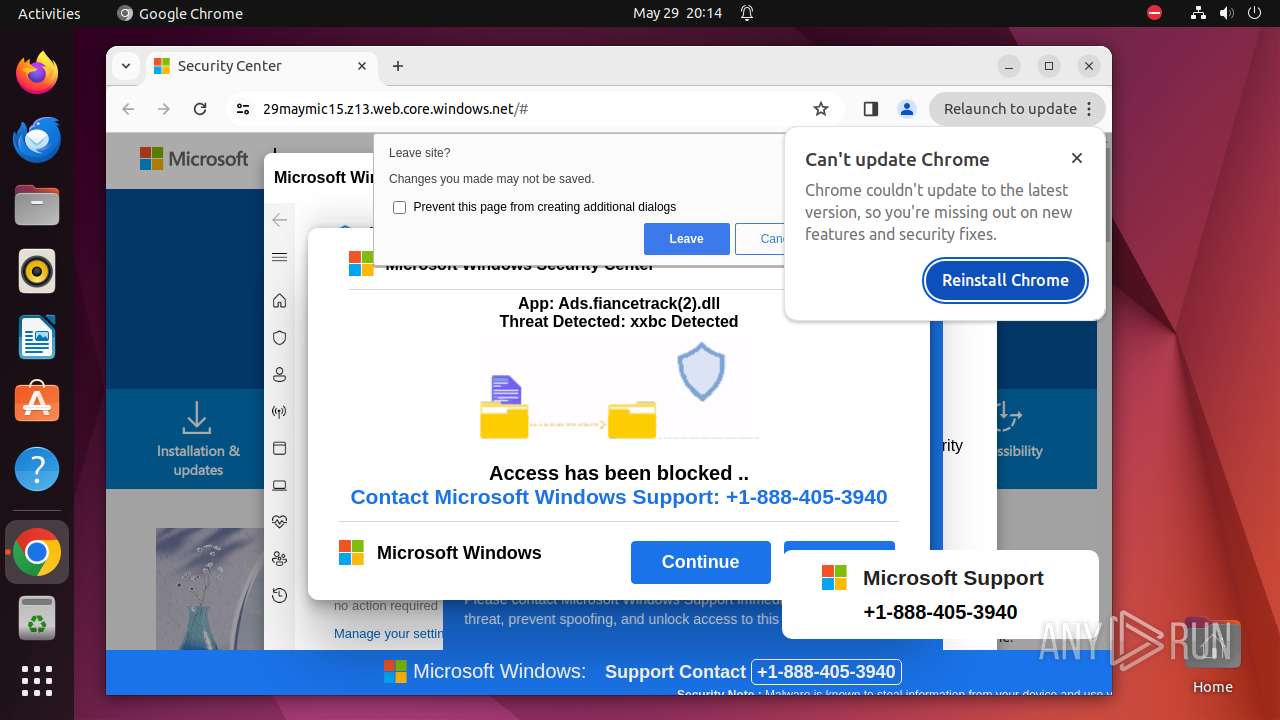1280x720 pixels.
Task: Open Firefox from the dock
Action: click(x=37, y=73)
